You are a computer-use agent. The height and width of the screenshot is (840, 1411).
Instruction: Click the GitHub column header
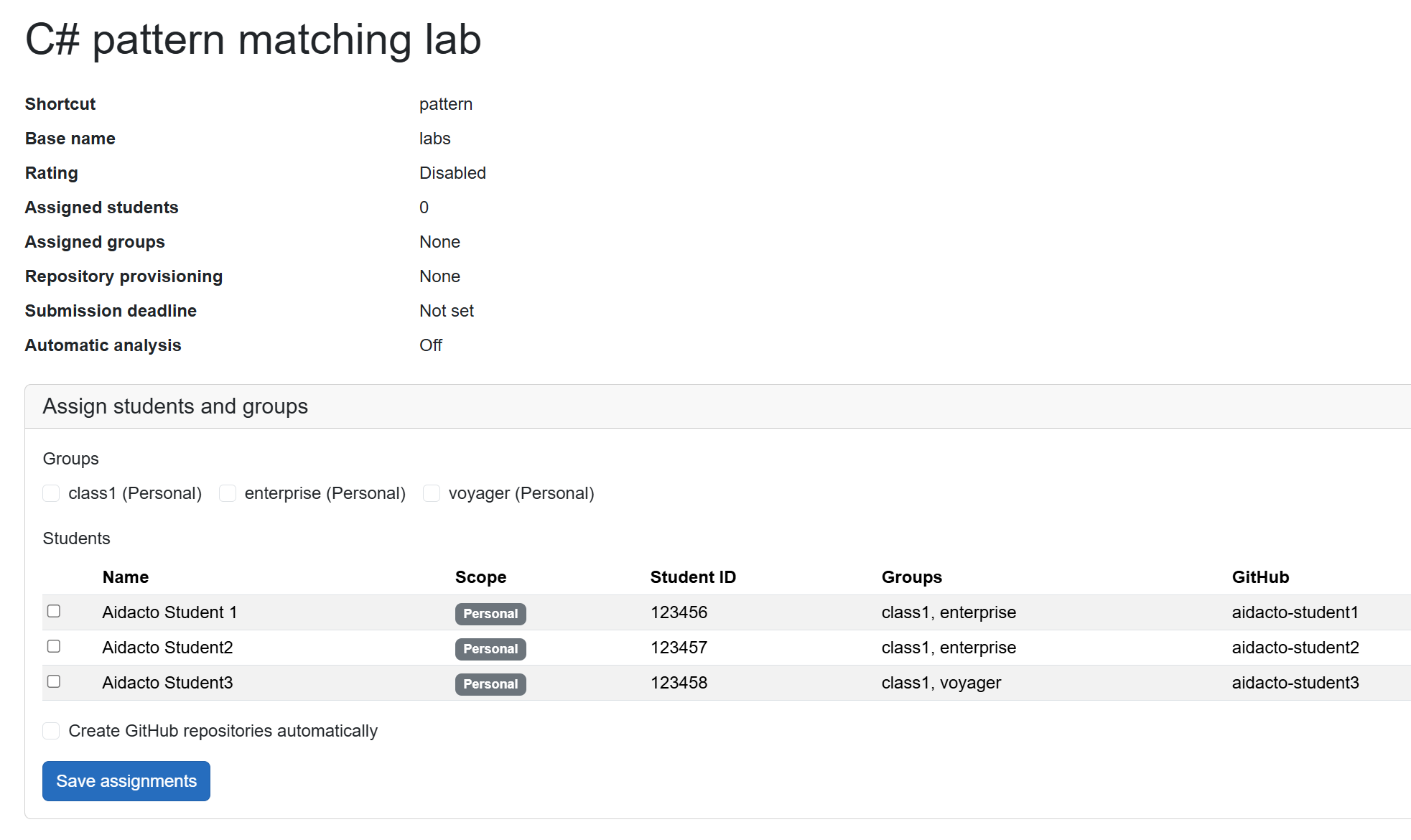1261,577
